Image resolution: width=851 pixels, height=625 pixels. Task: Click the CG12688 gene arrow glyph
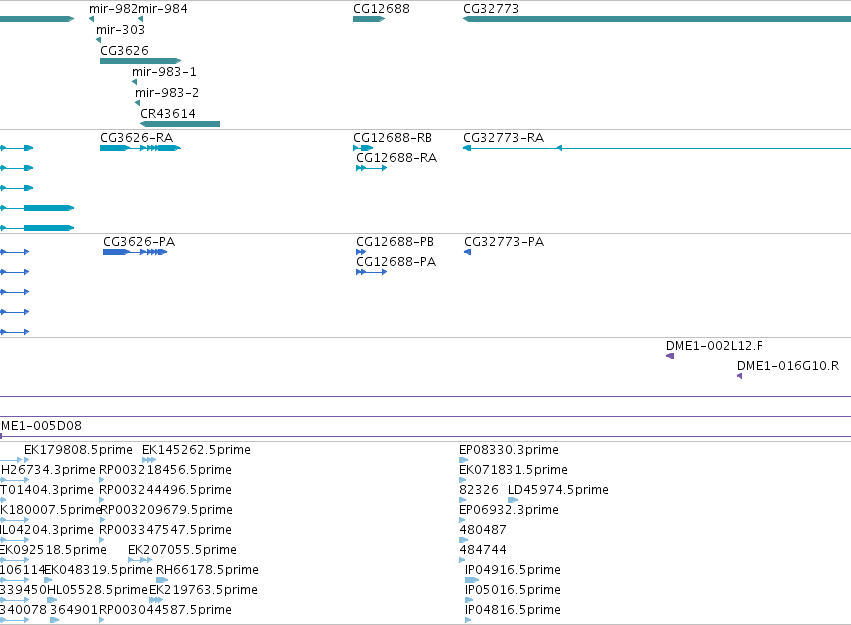369,19
